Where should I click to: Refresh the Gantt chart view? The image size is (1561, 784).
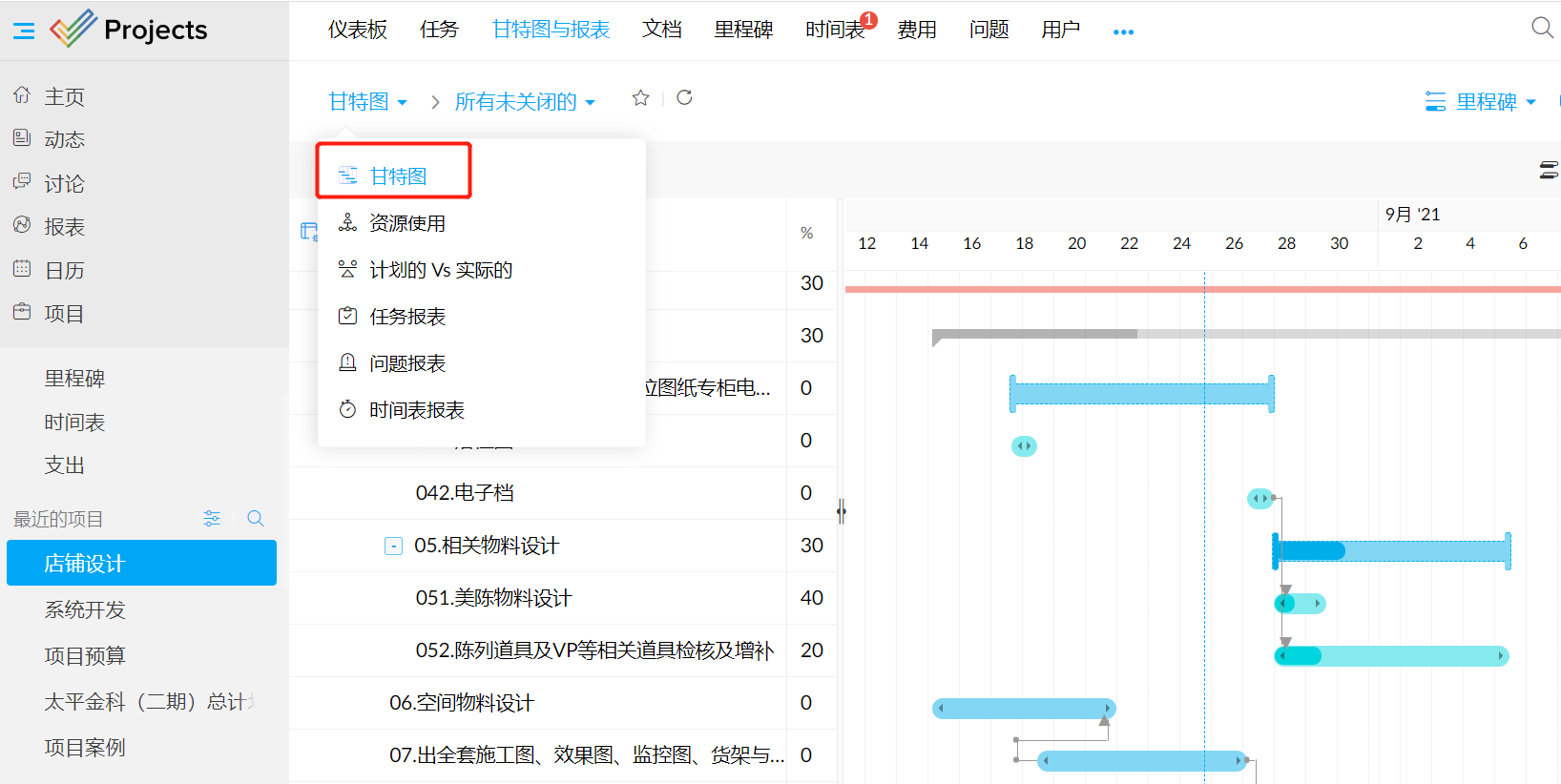coord(684,98)
